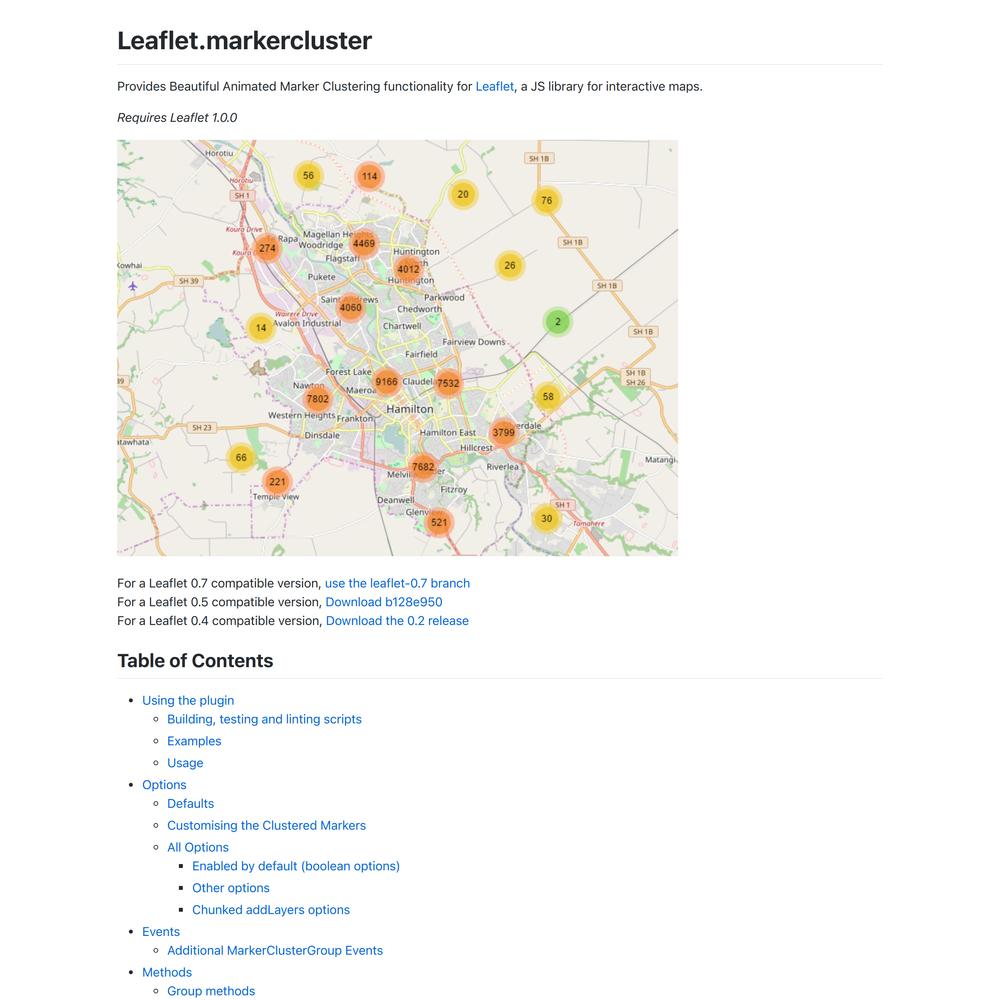
Task: Click the Table of Contents heading
Action: point(195,661)
